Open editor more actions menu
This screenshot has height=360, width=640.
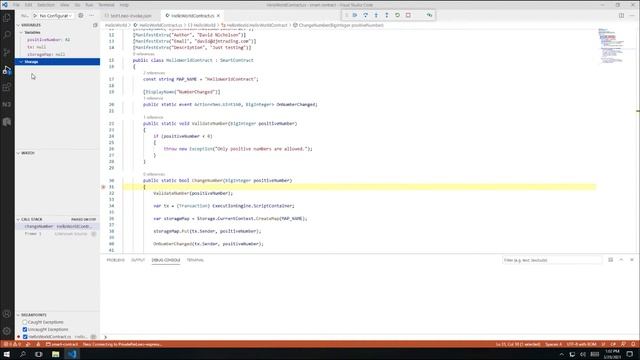[632, 16]
